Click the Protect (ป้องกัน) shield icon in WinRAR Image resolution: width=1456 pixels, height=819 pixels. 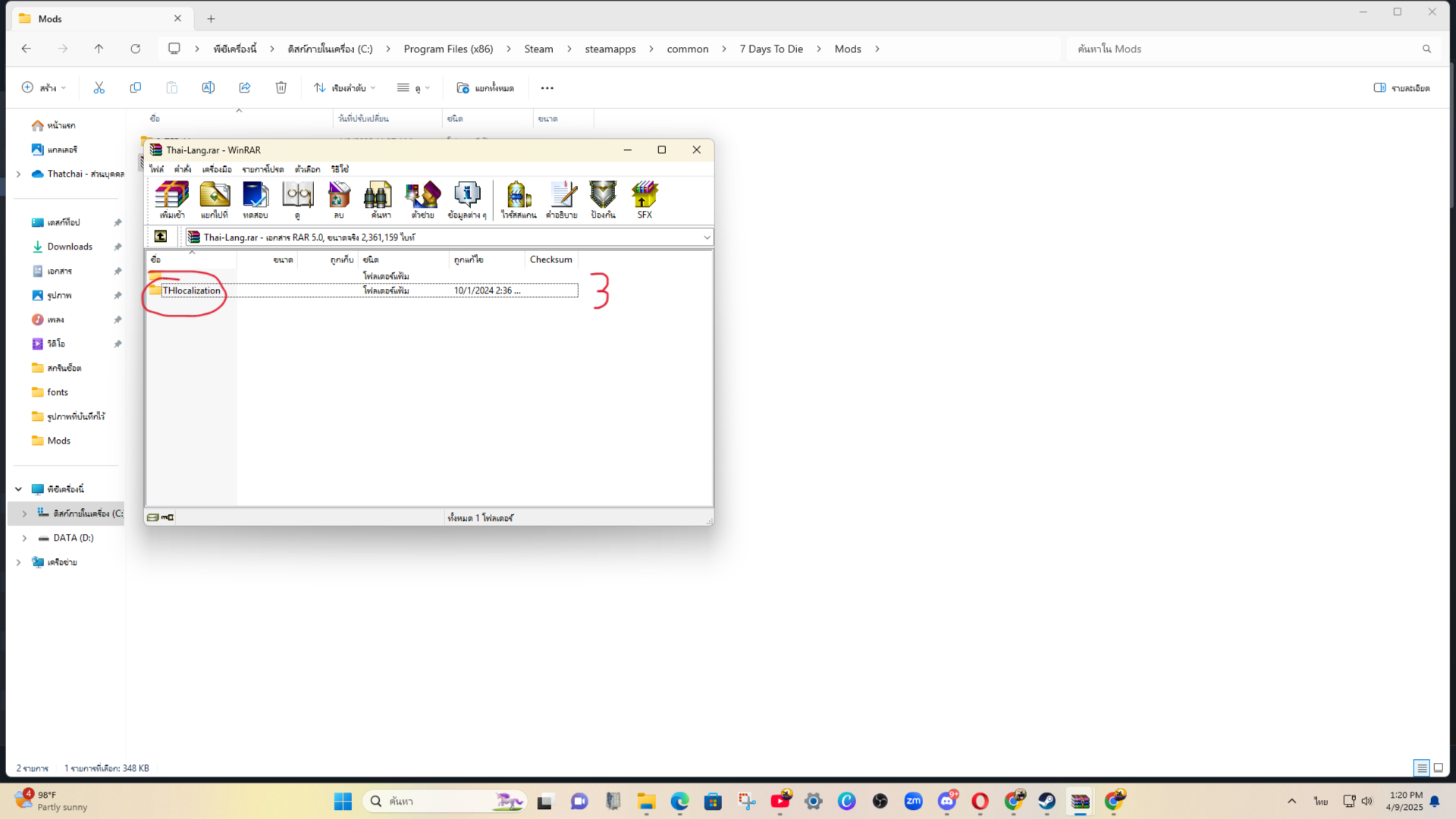pyautogui.click(x=603, y=200)
